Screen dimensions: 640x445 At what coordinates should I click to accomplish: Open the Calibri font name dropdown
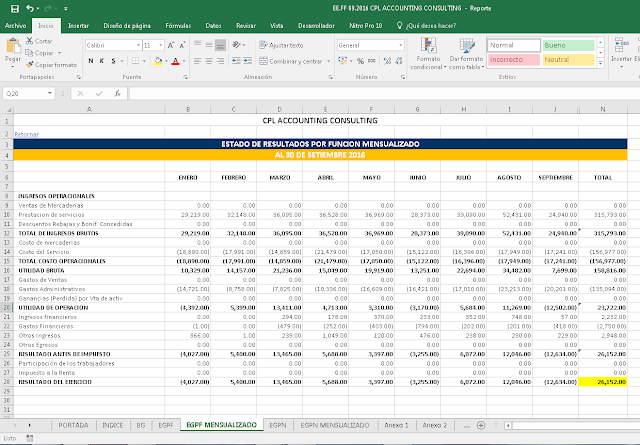[x=136, y=45]
